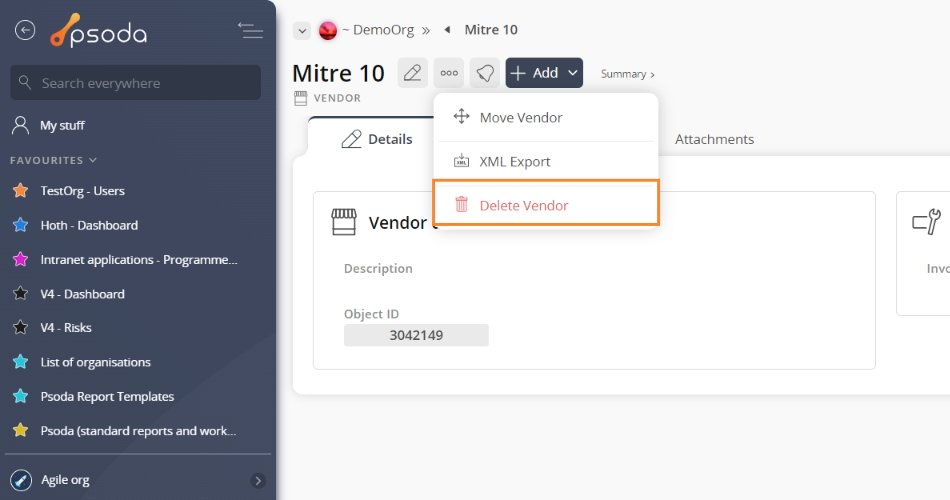Select Delete Vendor in the menu

(x=524, y=205)
